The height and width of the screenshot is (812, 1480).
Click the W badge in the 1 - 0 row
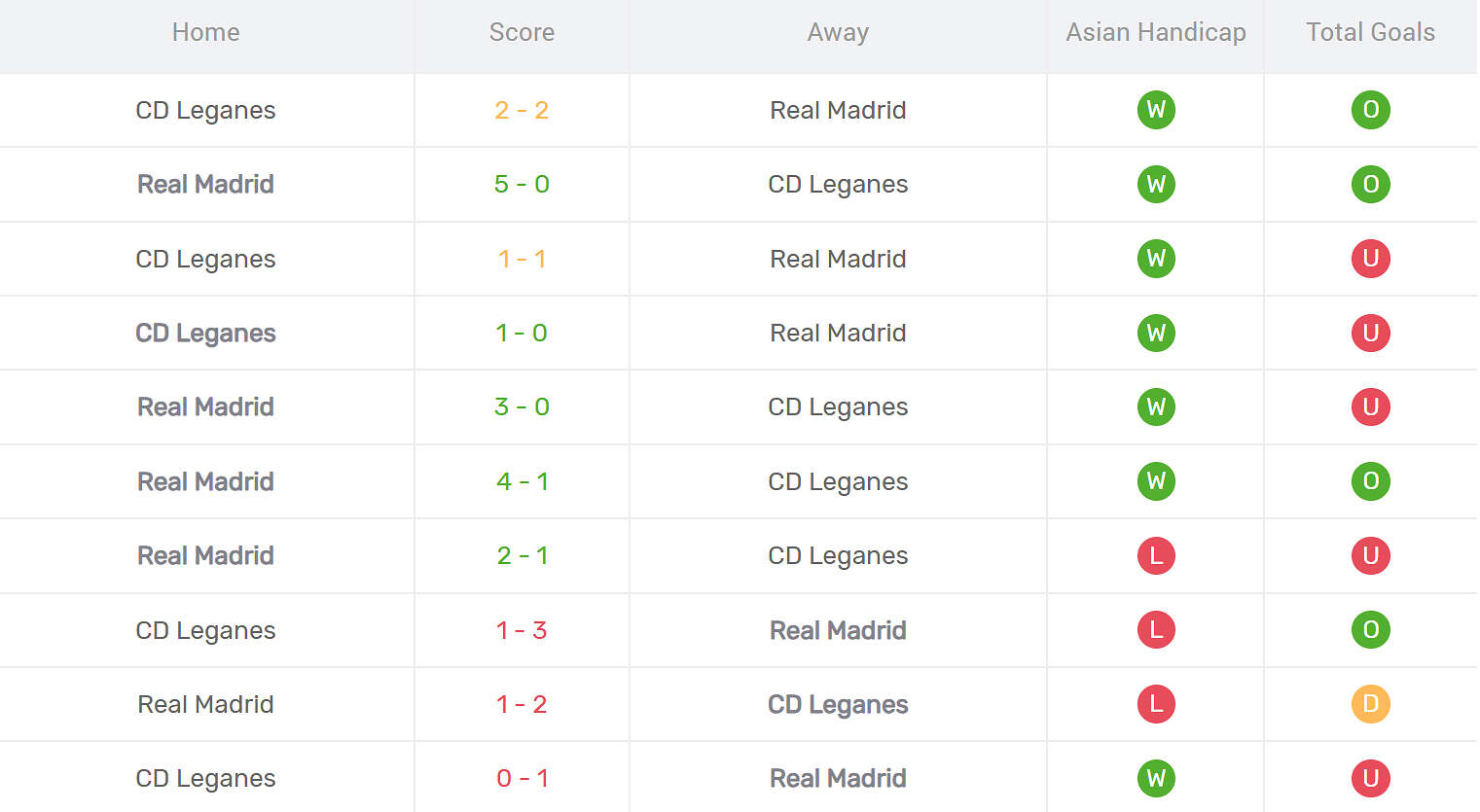1156,333
